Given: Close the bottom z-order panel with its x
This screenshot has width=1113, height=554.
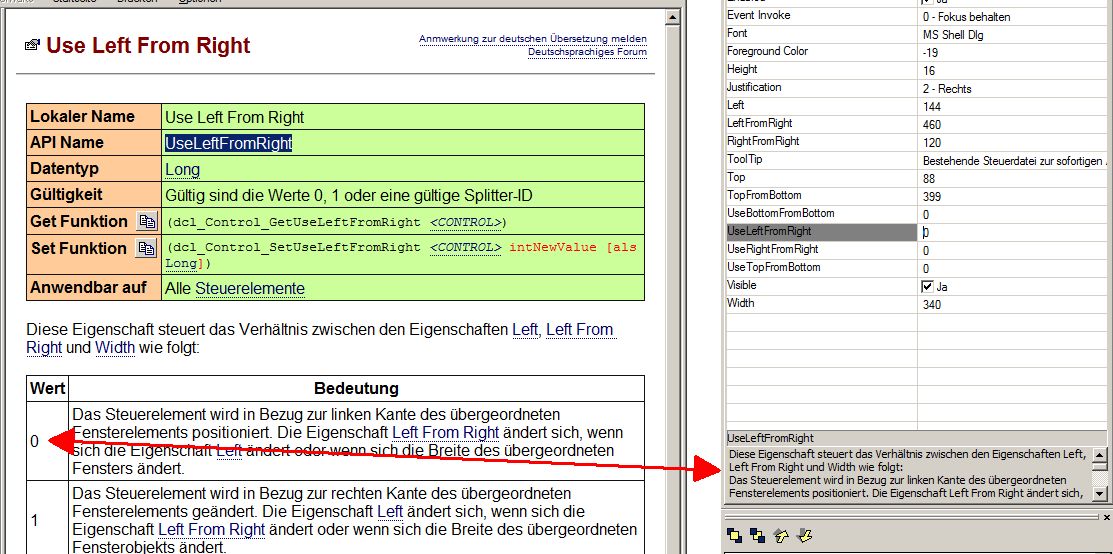Looking at the screenshot, I should click(x=1107, y=517).
